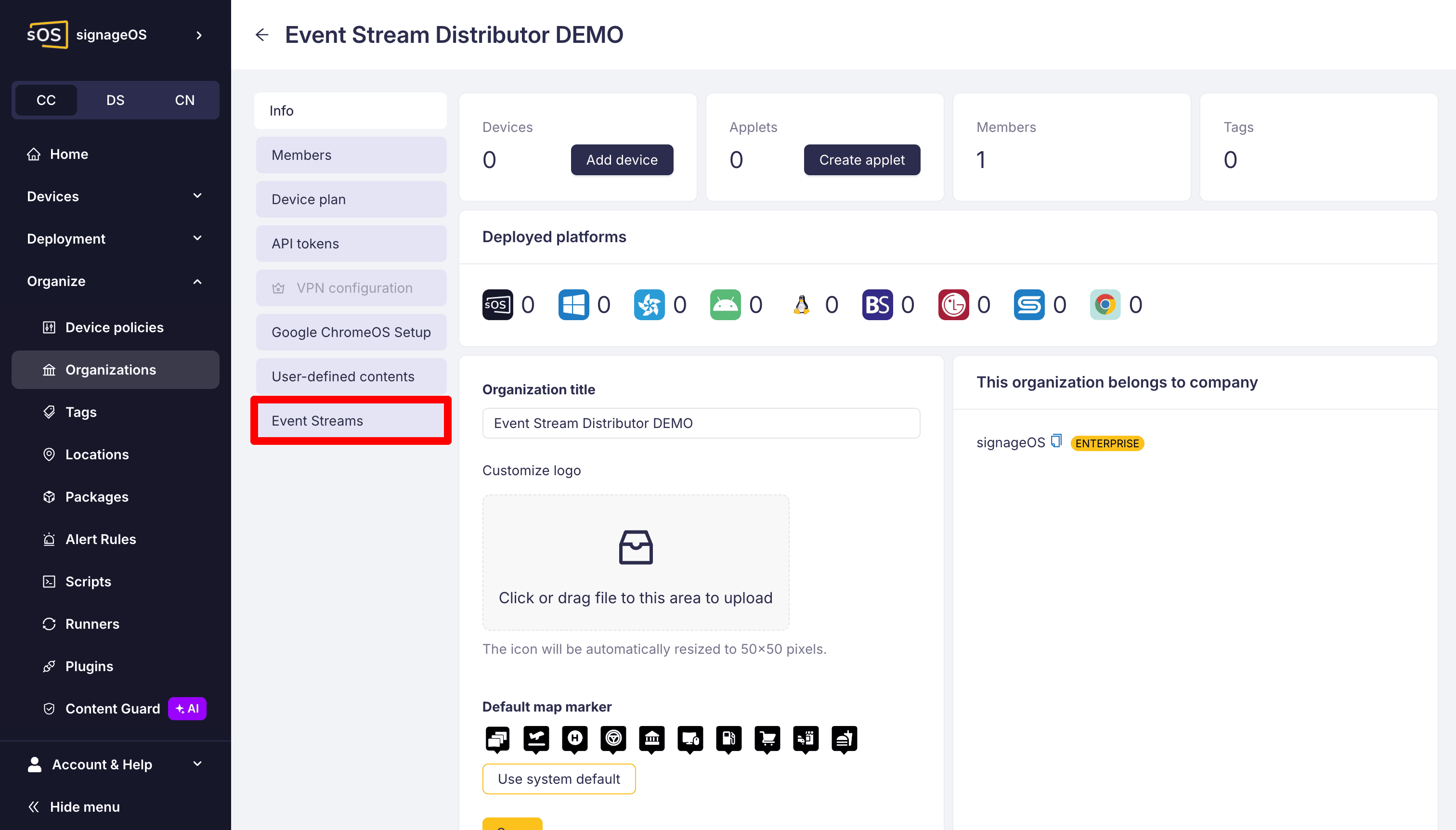Click the upload inbox icon
This screenshot has width=1456, height=830.
[636, 547]
